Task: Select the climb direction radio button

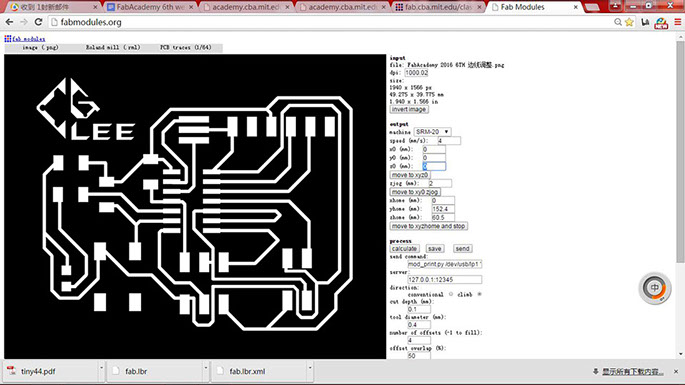Action: (x=479, y=295)
